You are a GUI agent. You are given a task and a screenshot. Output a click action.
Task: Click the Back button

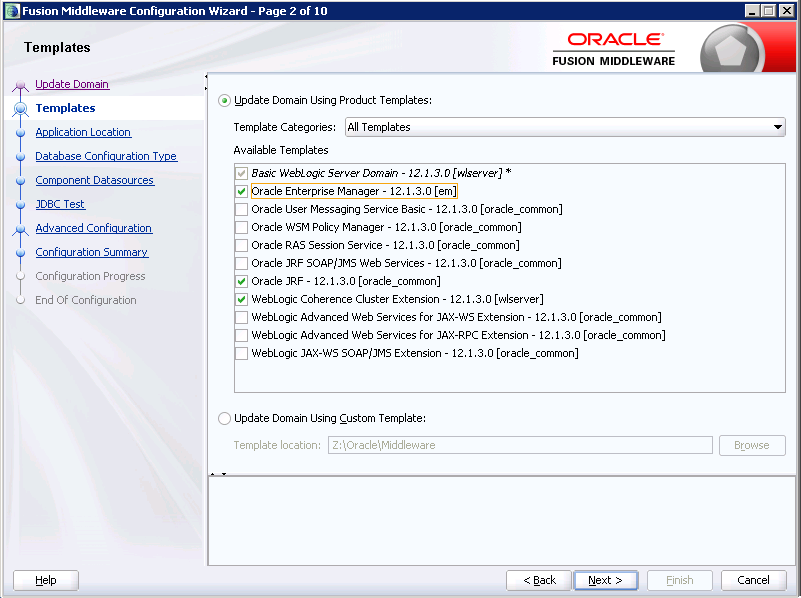click(x=539, y=580)
